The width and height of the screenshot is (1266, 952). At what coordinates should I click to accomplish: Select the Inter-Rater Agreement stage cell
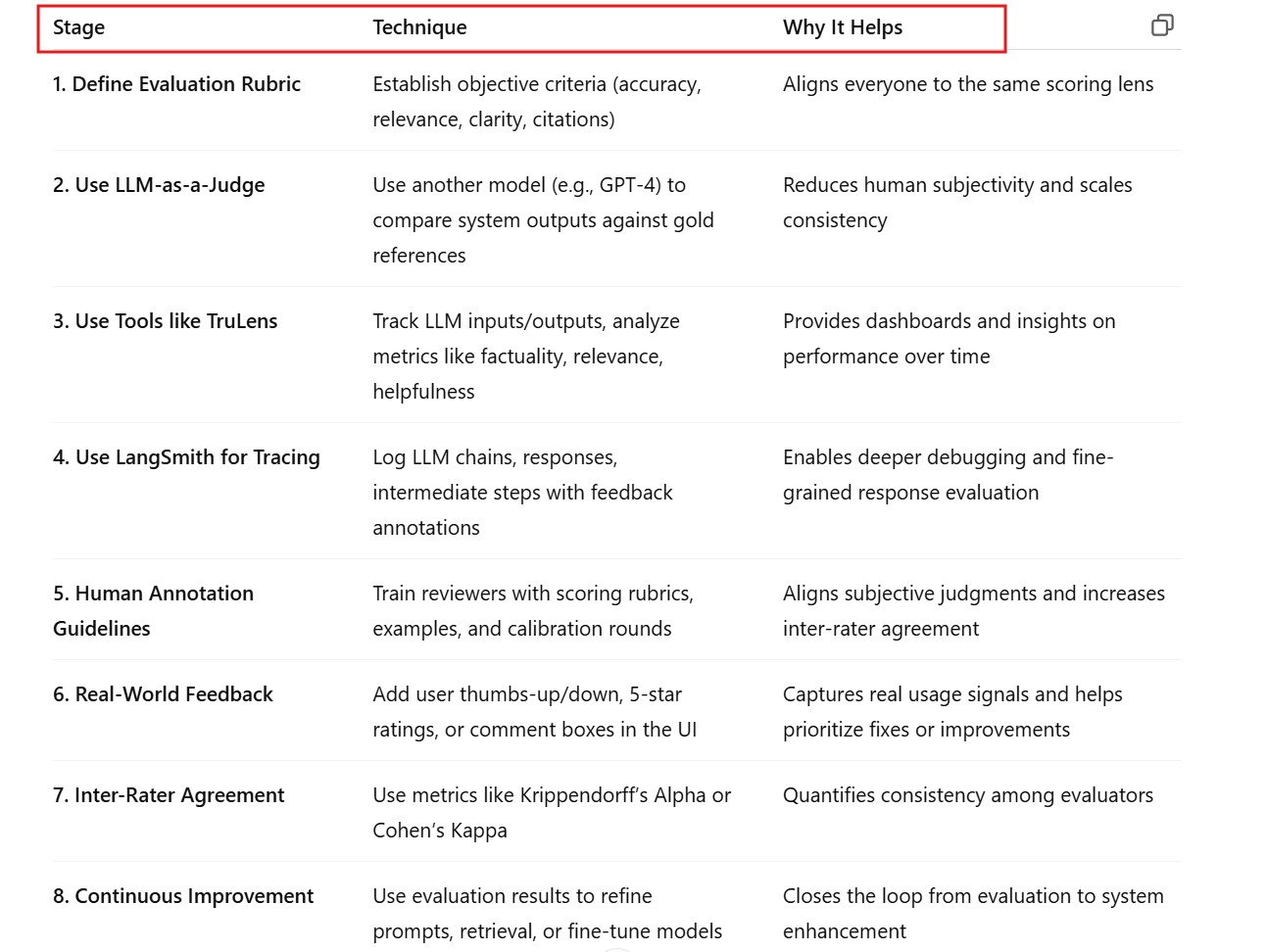click(x=169, y=795)
